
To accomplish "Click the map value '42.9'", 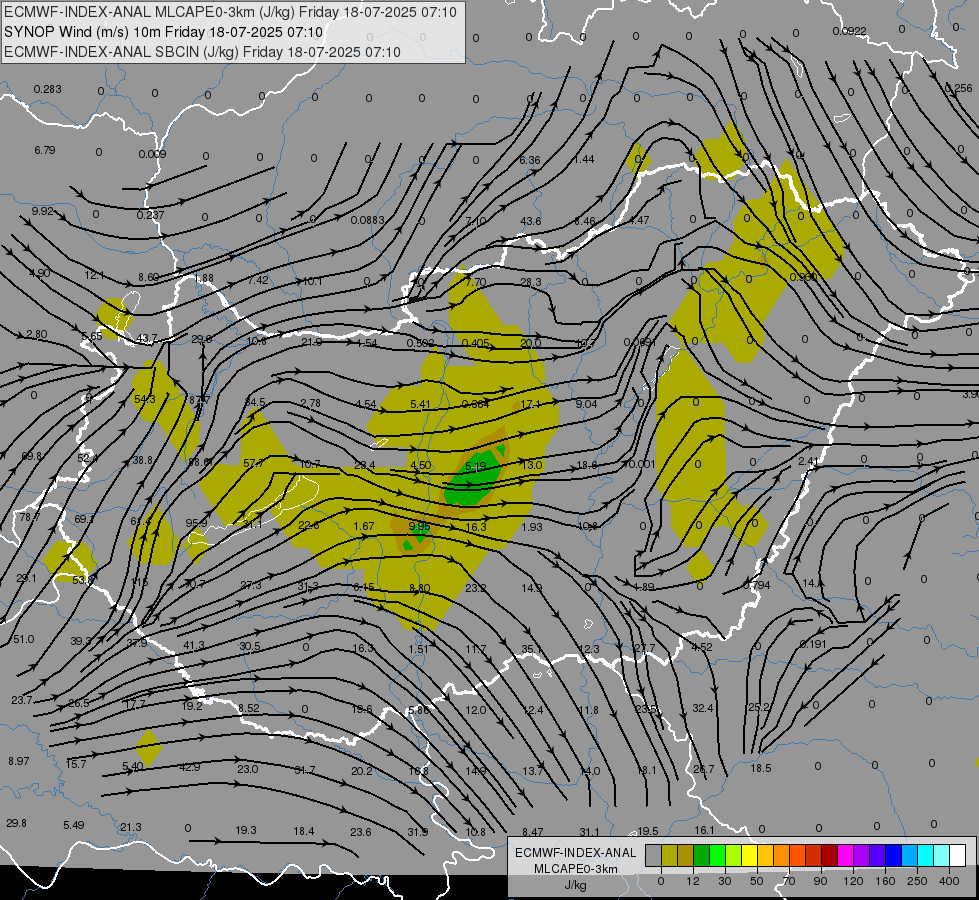I will 189,767.
